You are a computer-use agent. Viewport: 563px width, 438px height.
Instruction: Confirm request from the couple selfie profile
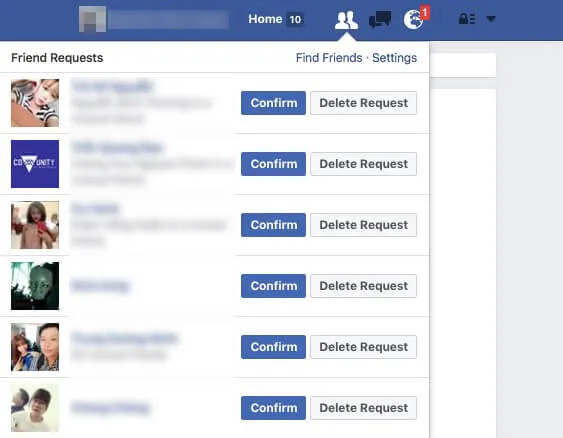(x=273, y=347)
